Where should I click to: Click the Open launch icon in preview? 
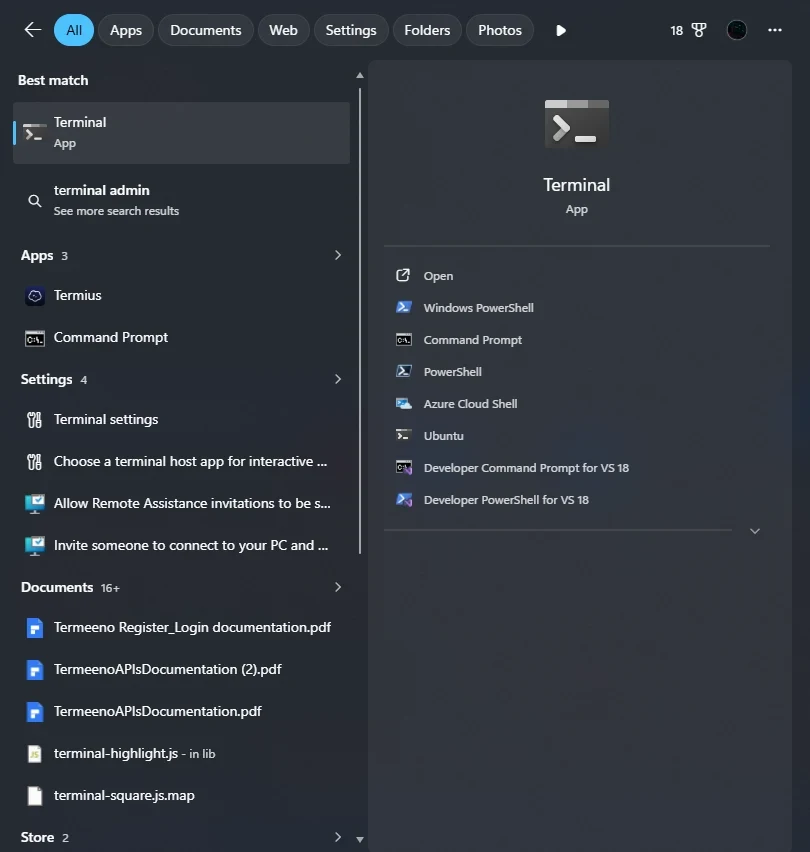403,275
